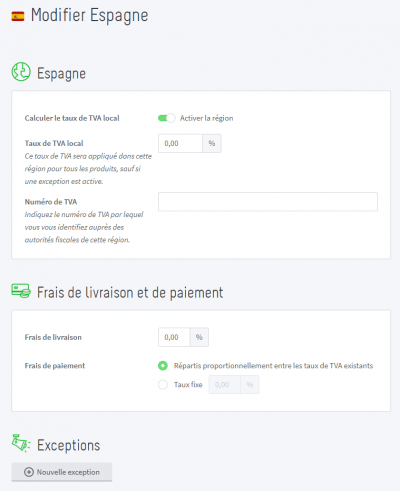
Task: Click the Exceptions section icon
Action: [21, 443]
